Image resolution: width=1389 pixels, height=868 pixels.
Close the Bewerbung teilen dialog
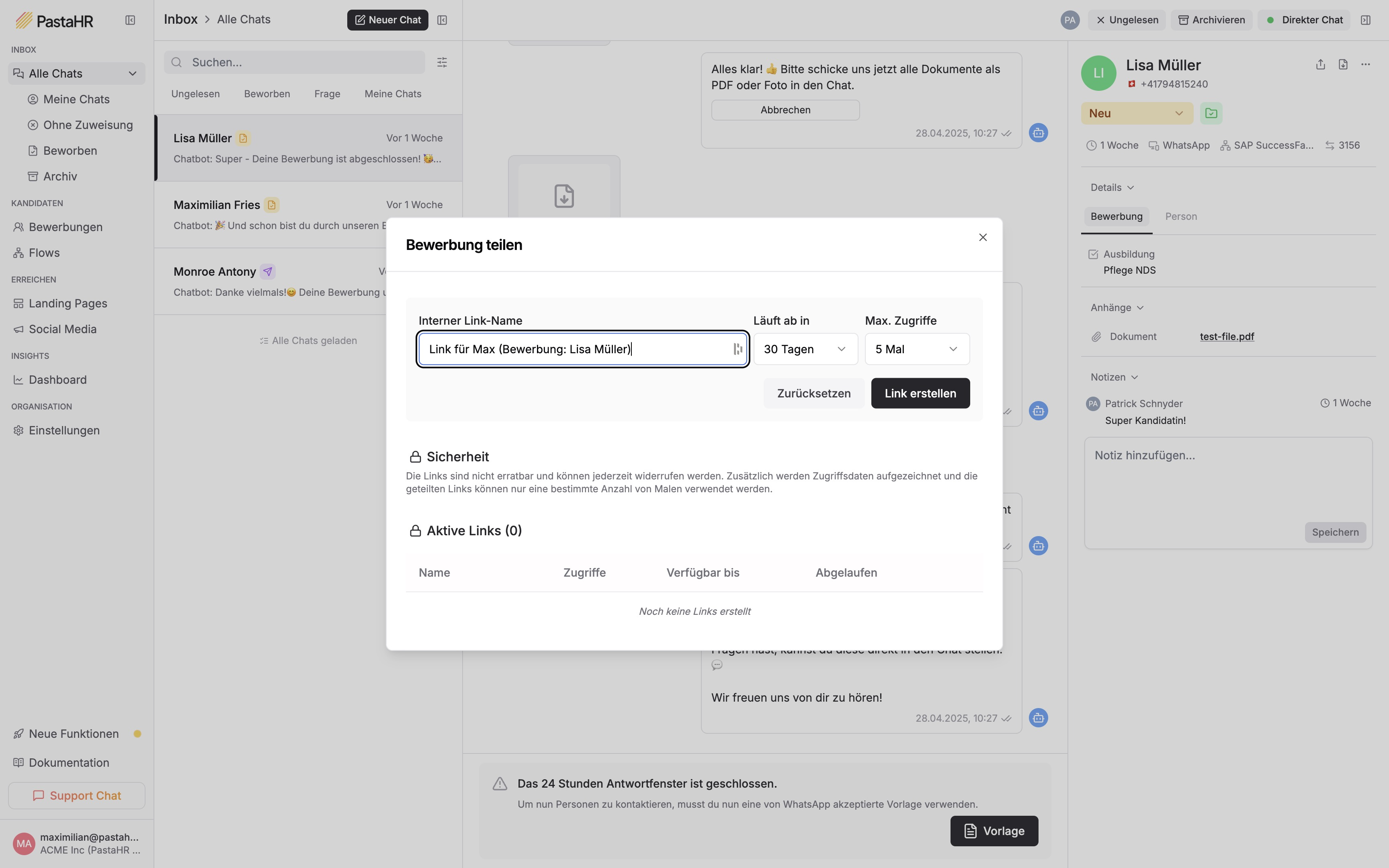(983, 237)
